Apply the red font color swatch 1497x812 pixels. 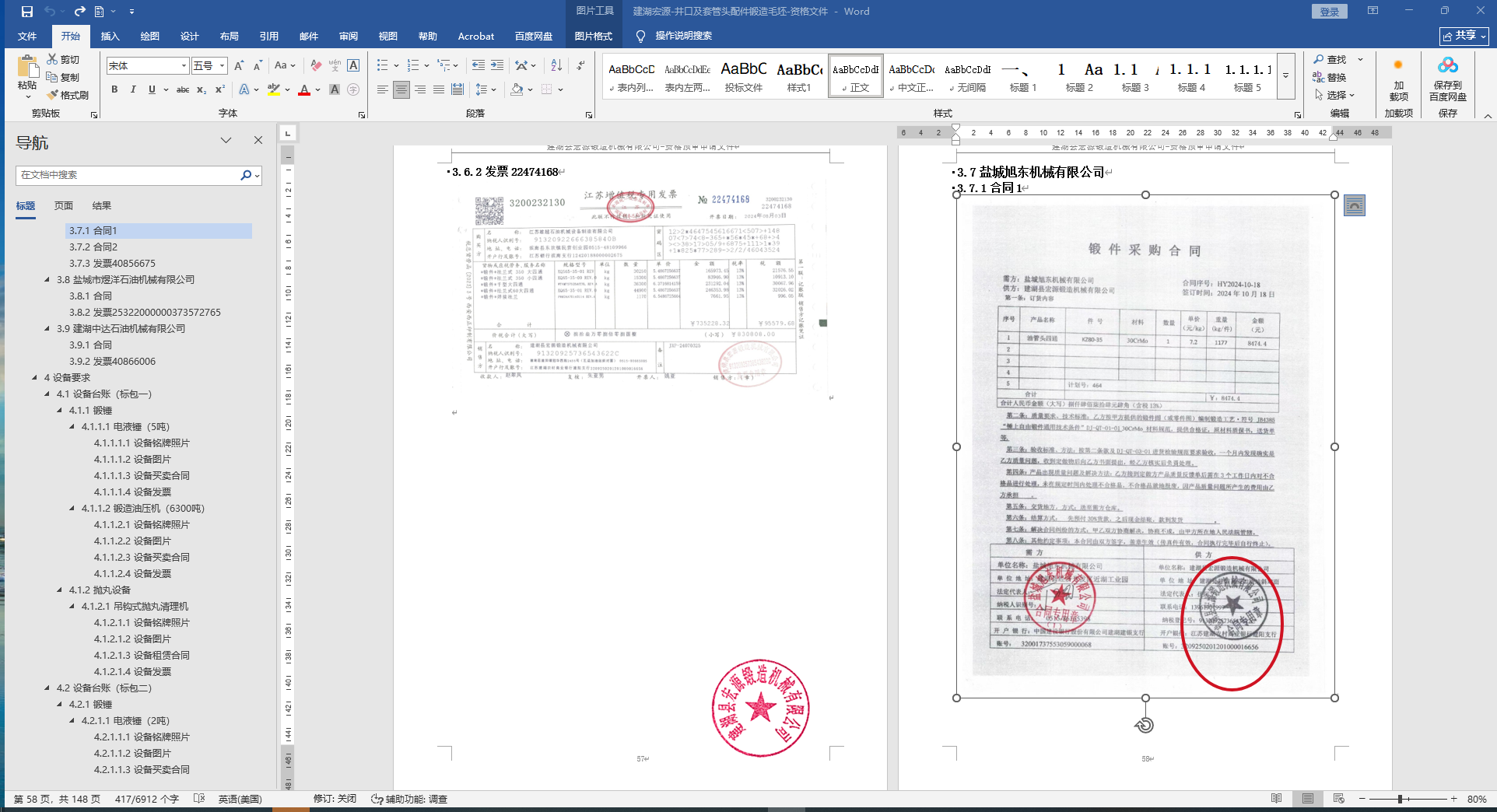(304, 89)
